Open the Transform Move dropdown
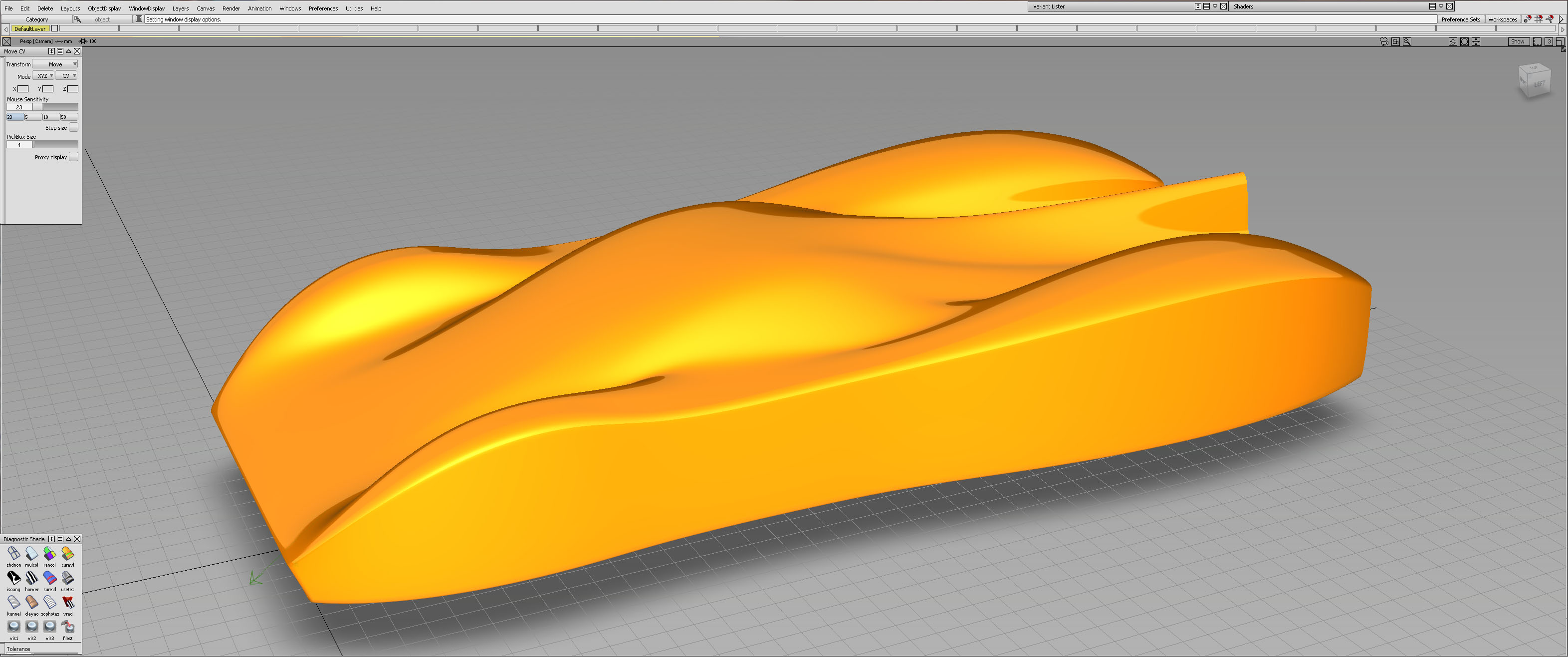Image resolution: width=1568 pixels, height=657 pixels. (x=55, y=64)
